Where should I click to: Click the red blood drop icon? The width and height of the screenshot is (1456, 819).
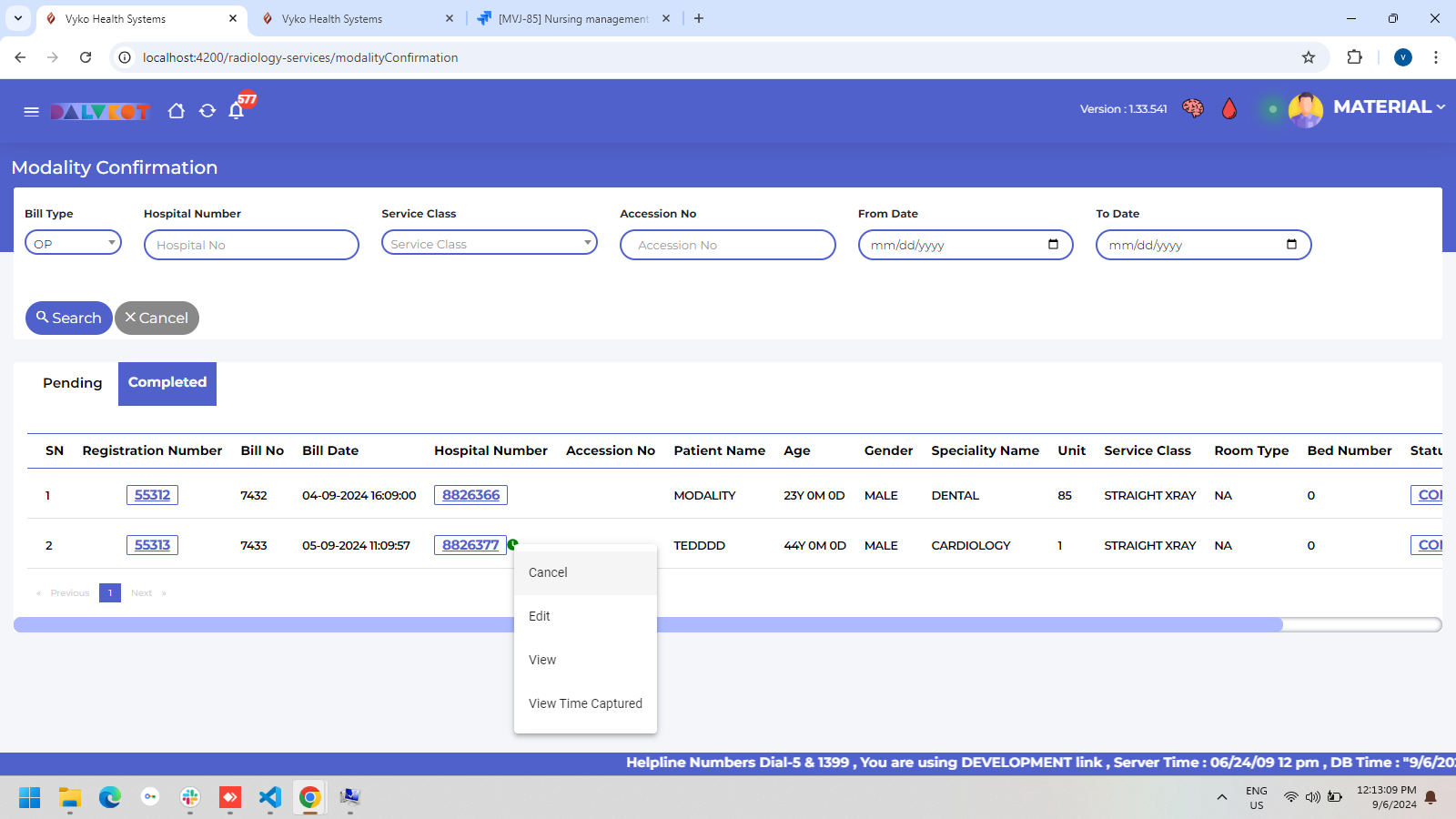1229,109
